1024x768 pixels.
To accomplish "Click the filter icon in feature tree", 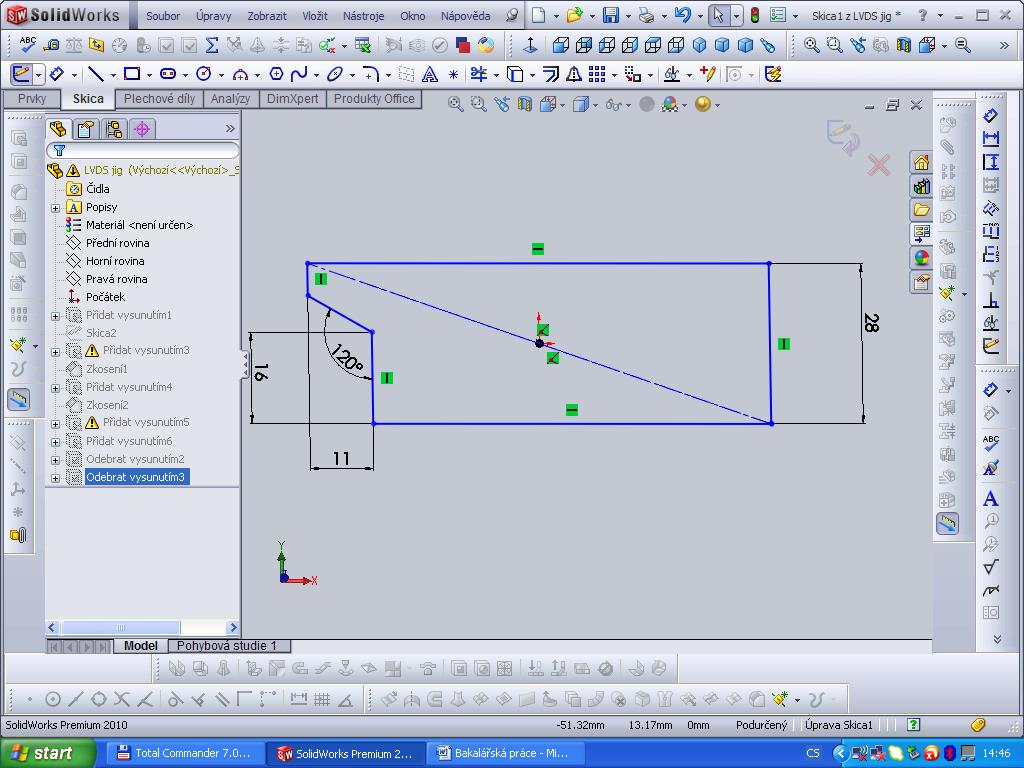I will [59, 151].
